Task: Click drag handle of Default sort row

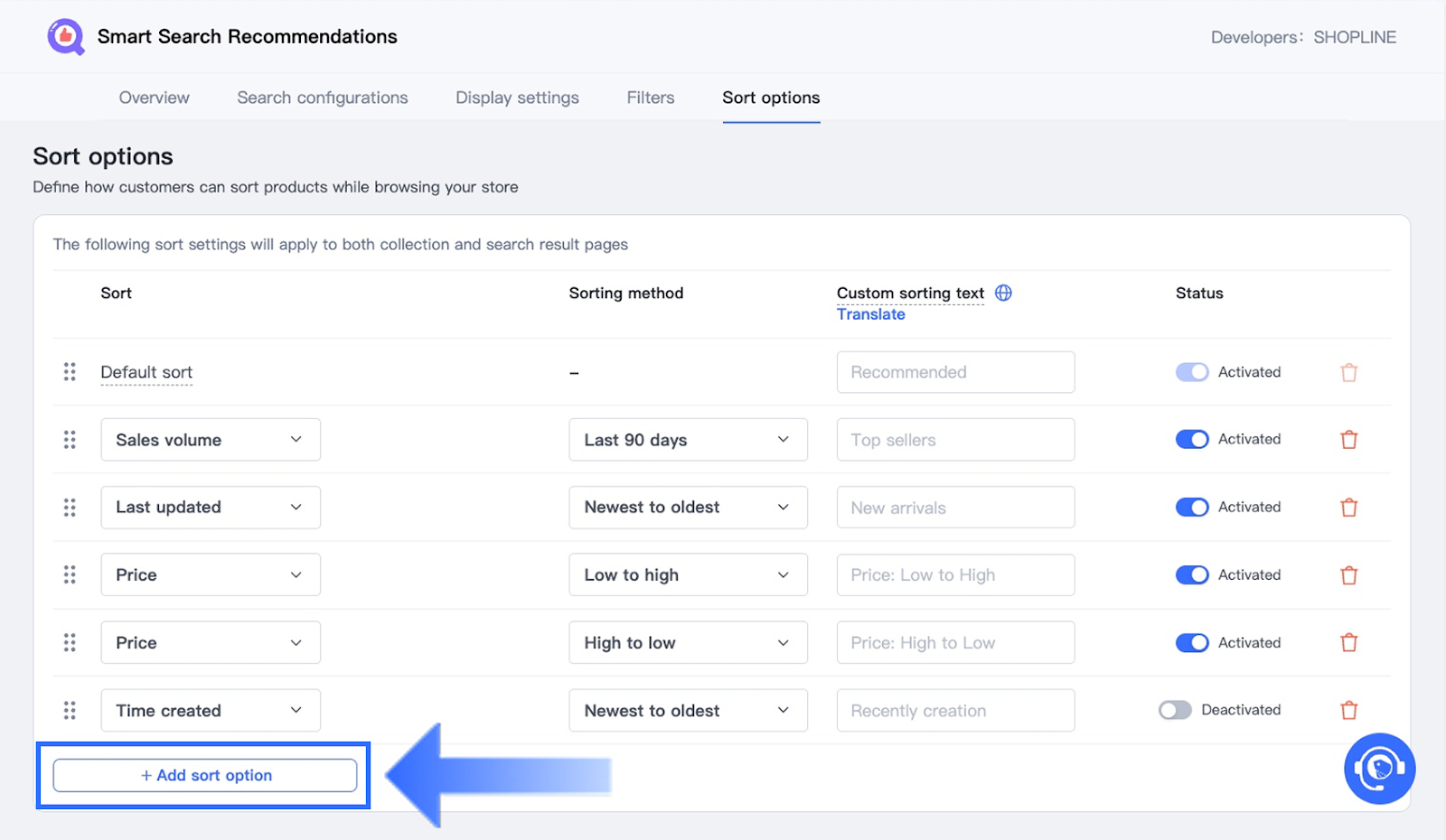Action: click(70, 372)
